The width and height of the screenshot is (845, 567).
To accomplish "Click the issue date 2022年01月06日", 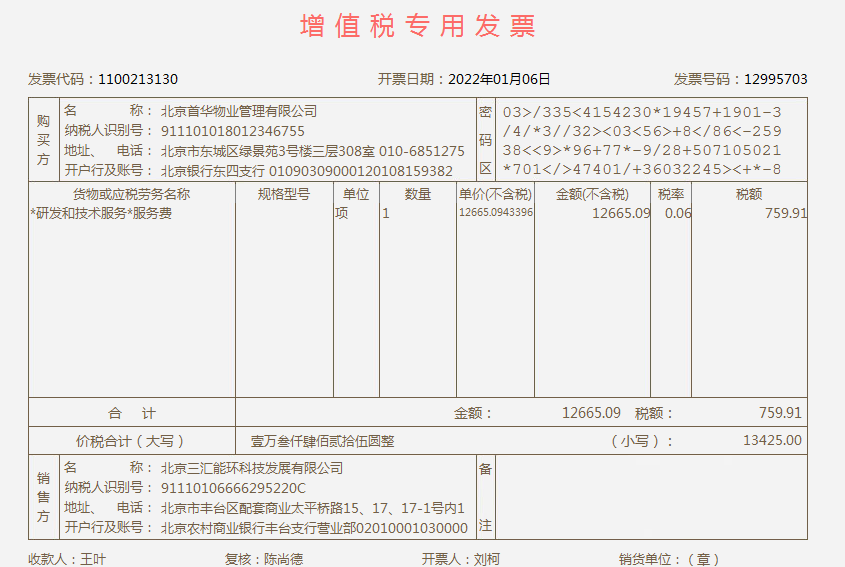I will click(499, 79).
